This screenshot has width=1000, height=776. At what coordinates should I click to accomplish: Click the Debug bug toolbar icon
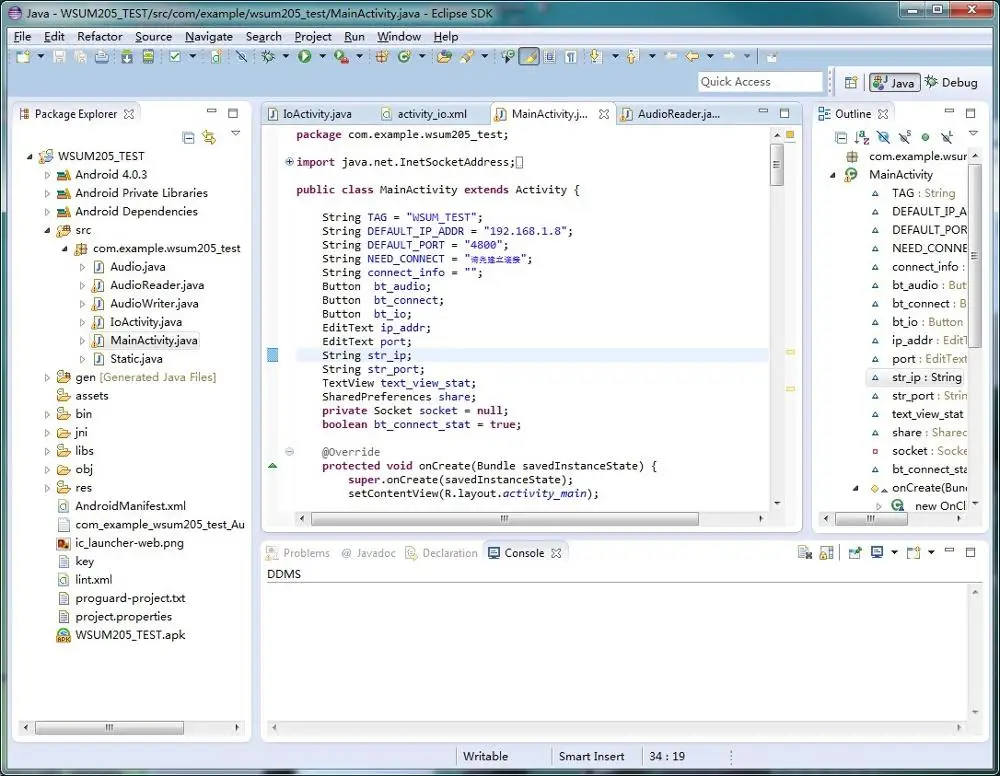pos(268,57)
